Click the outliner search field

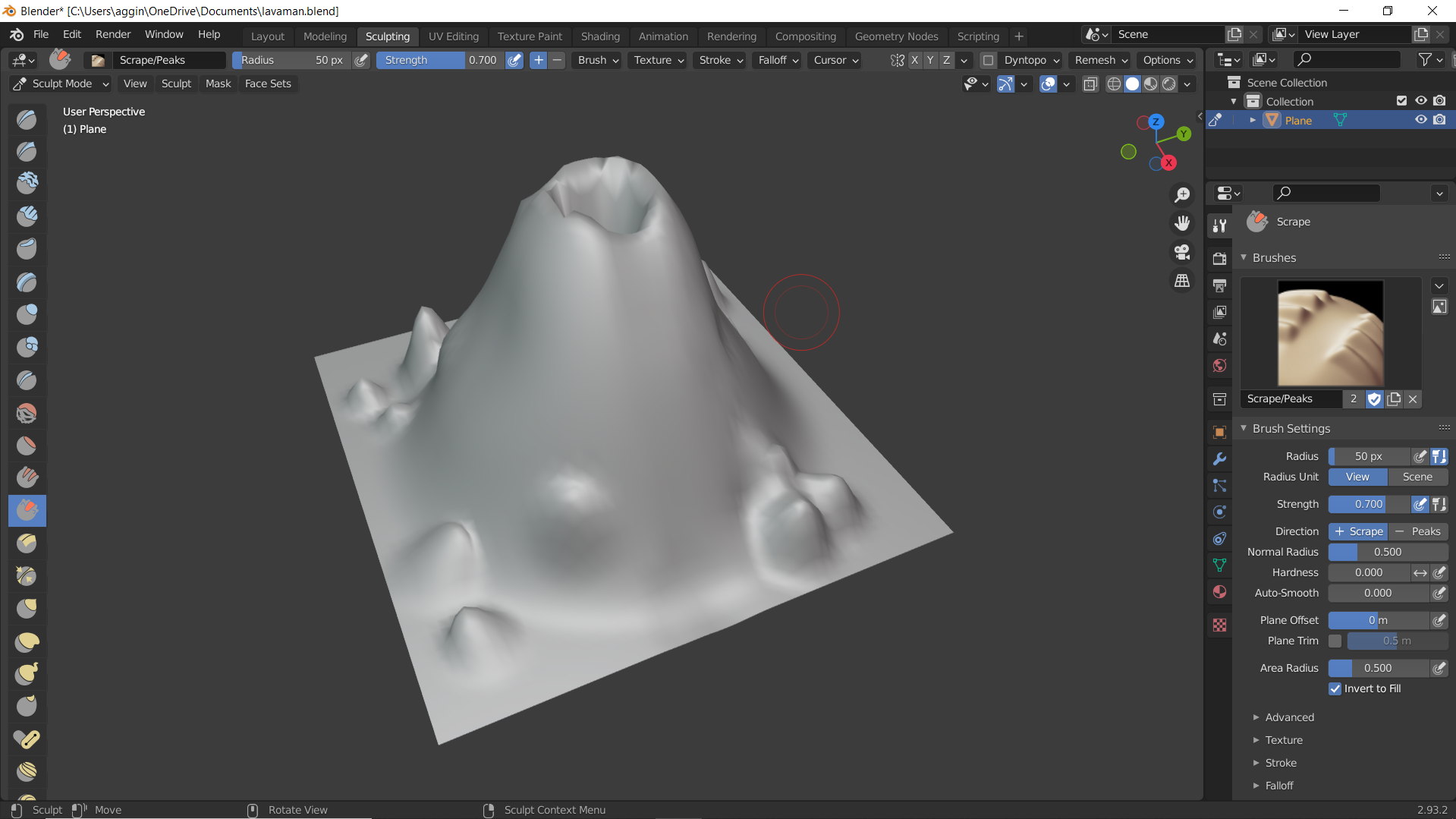1346,59
